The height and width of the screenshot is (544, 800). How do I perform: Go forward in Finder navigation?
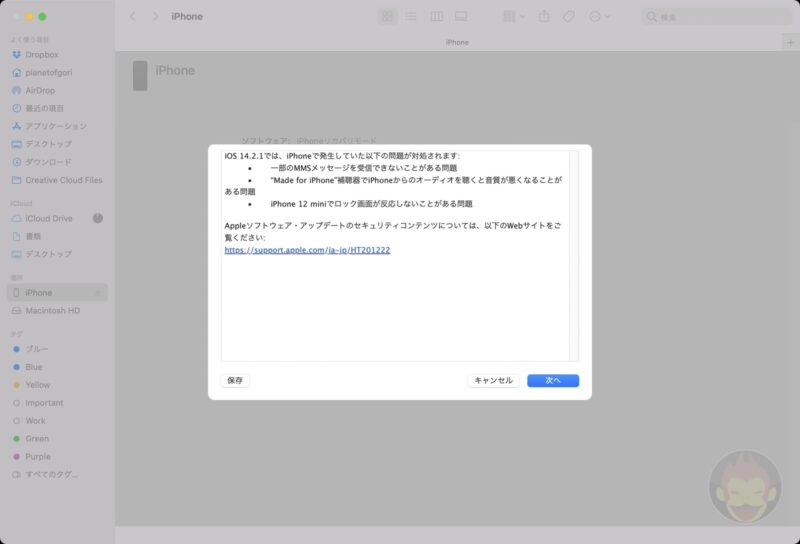click(x=156, y=17)
